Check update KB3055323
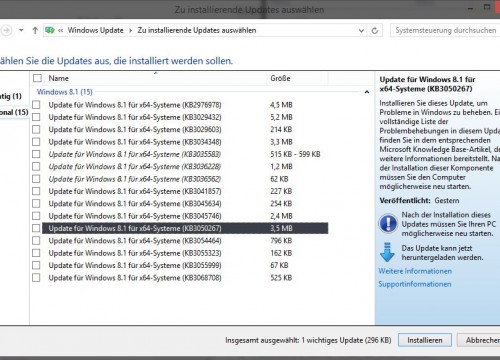This screenshot has width=500, height=360. pyautogui.click(x=36, y=253)
